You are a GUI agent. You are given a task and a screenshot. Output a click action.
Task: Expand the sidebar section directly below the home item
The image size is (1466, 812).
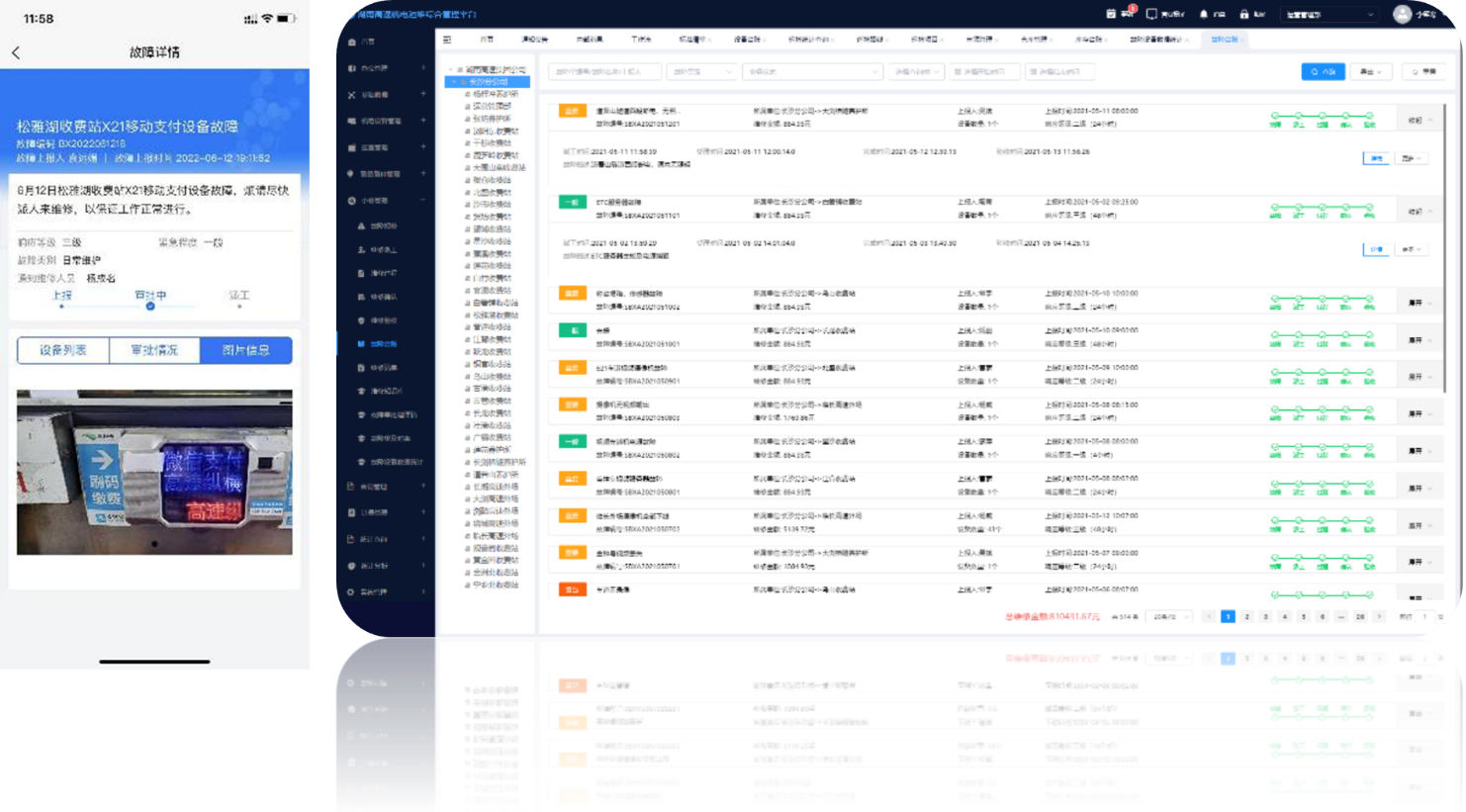(423, 68)
